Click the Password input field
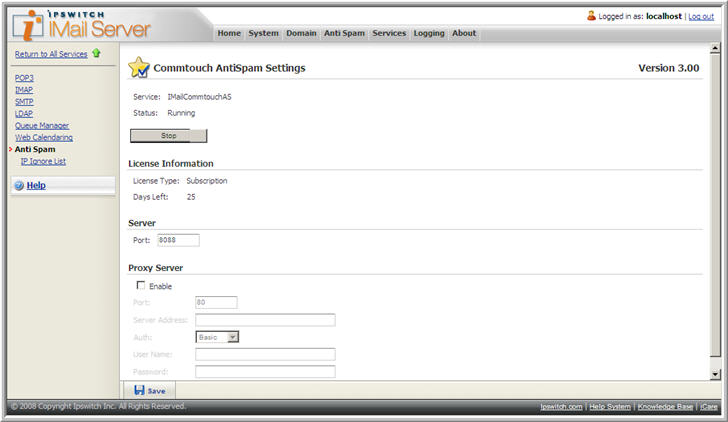 click(265, 371)
